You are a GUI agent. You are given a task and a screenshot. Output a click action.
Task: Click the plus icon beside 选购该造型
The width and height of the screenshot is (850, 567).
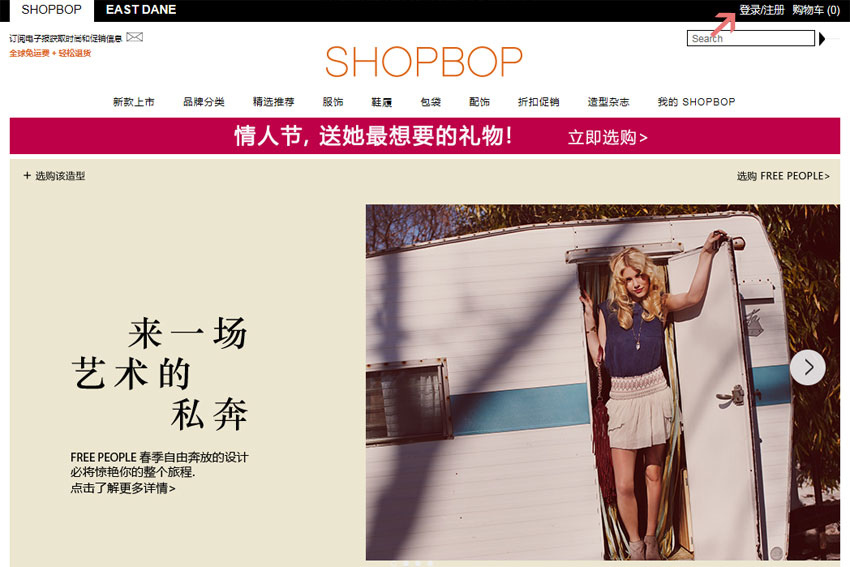(x=27, y=175)
